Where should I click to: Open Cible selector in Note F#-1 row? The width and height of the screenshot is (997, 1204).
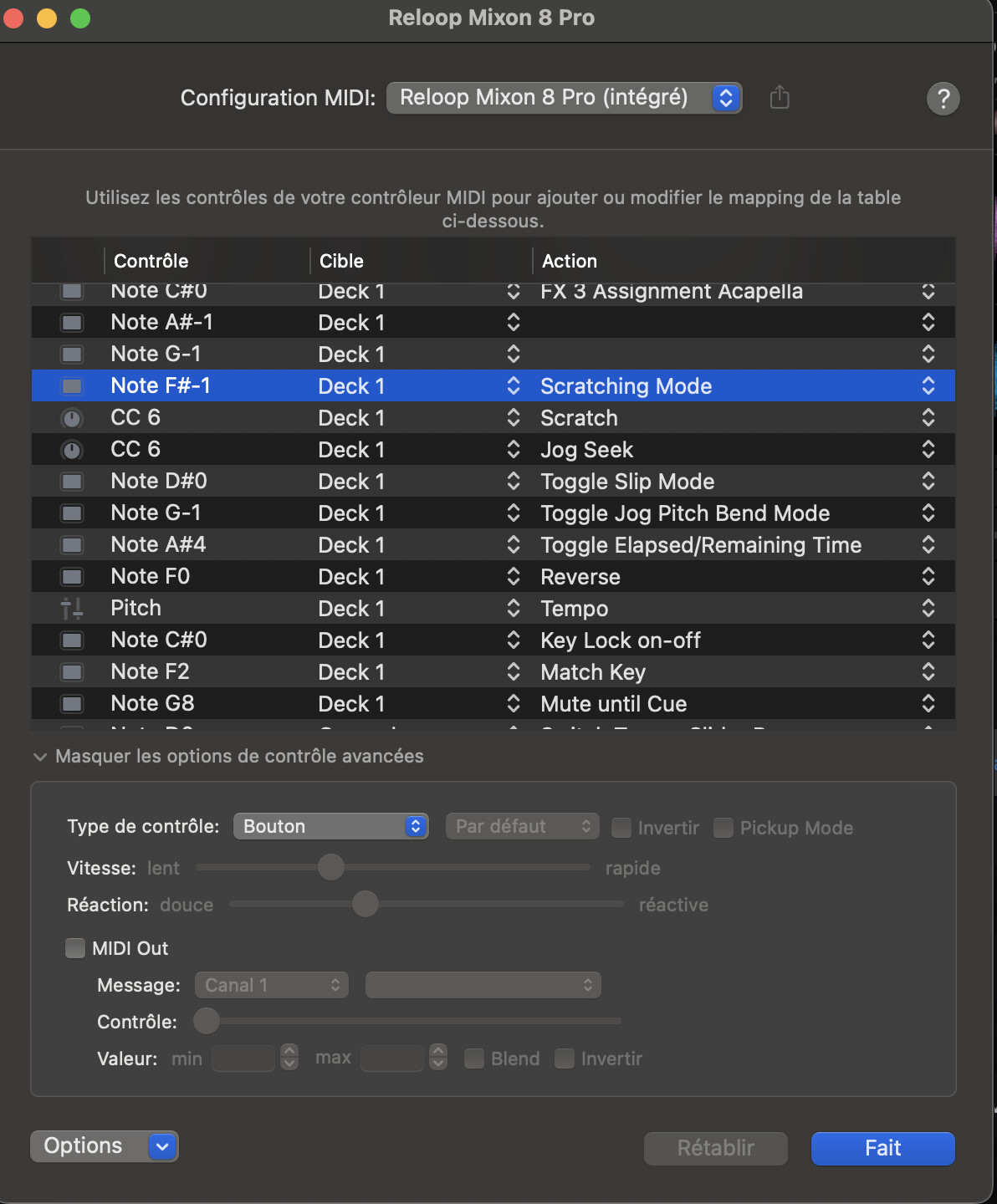[514, 386]
